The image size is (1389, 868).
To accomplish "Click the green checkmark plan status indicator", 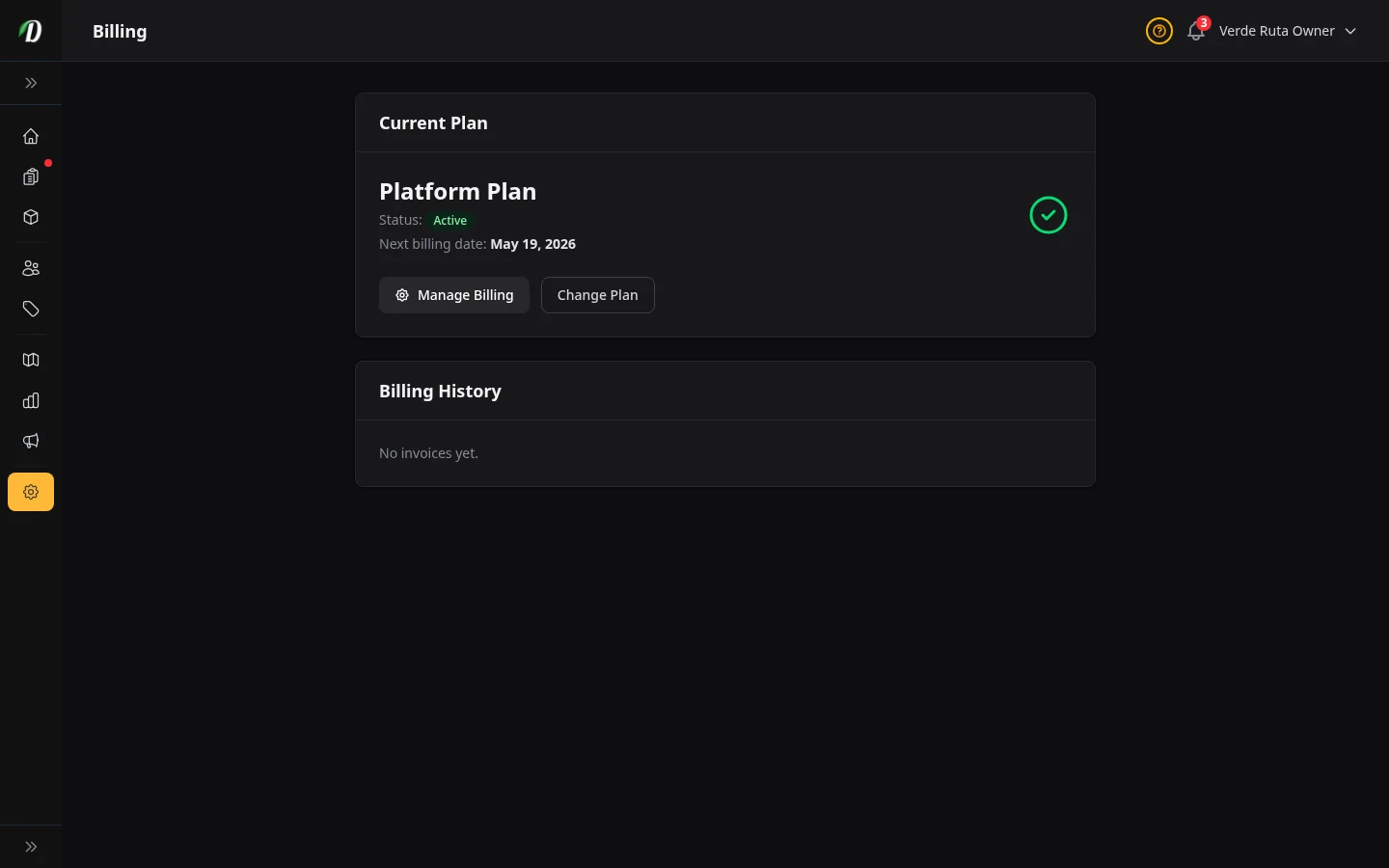I will (1049, 215).
